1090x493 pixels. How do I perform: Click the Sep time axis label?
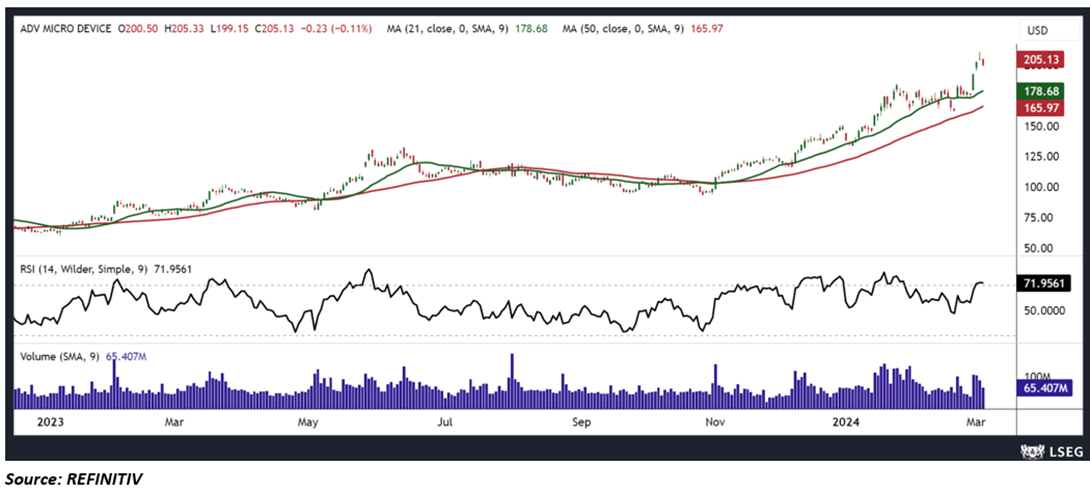[x=581, y=421]
